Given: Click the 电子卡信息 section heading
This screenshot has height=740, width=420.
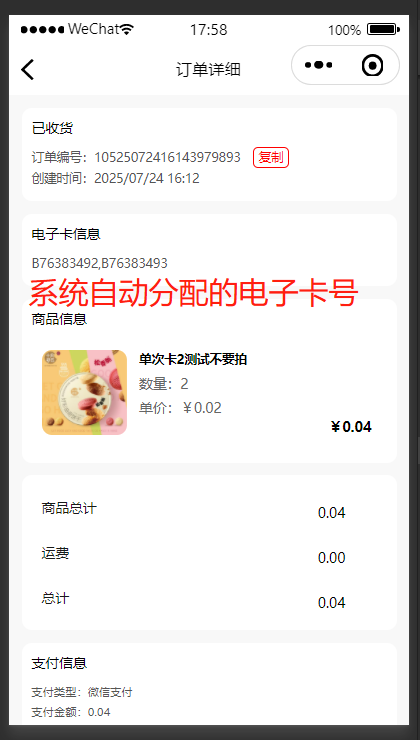Looking at the screenshot, I should (x=66, y=234).
